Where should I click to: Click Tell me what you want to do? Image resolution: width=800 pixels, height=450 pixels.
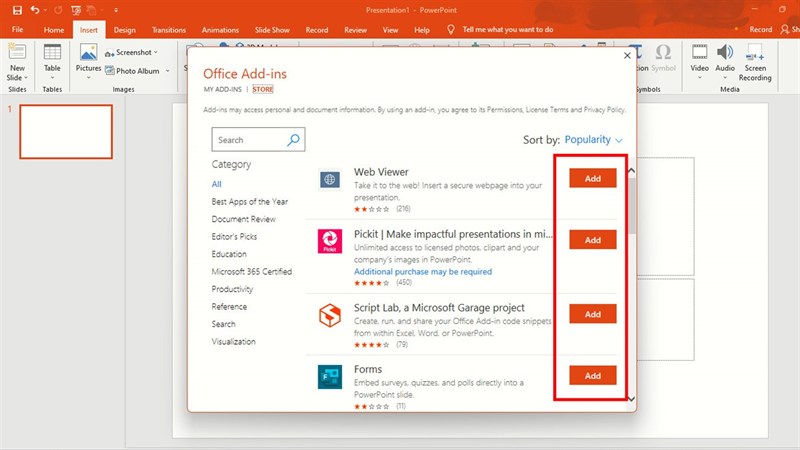[x=507, y=30]
